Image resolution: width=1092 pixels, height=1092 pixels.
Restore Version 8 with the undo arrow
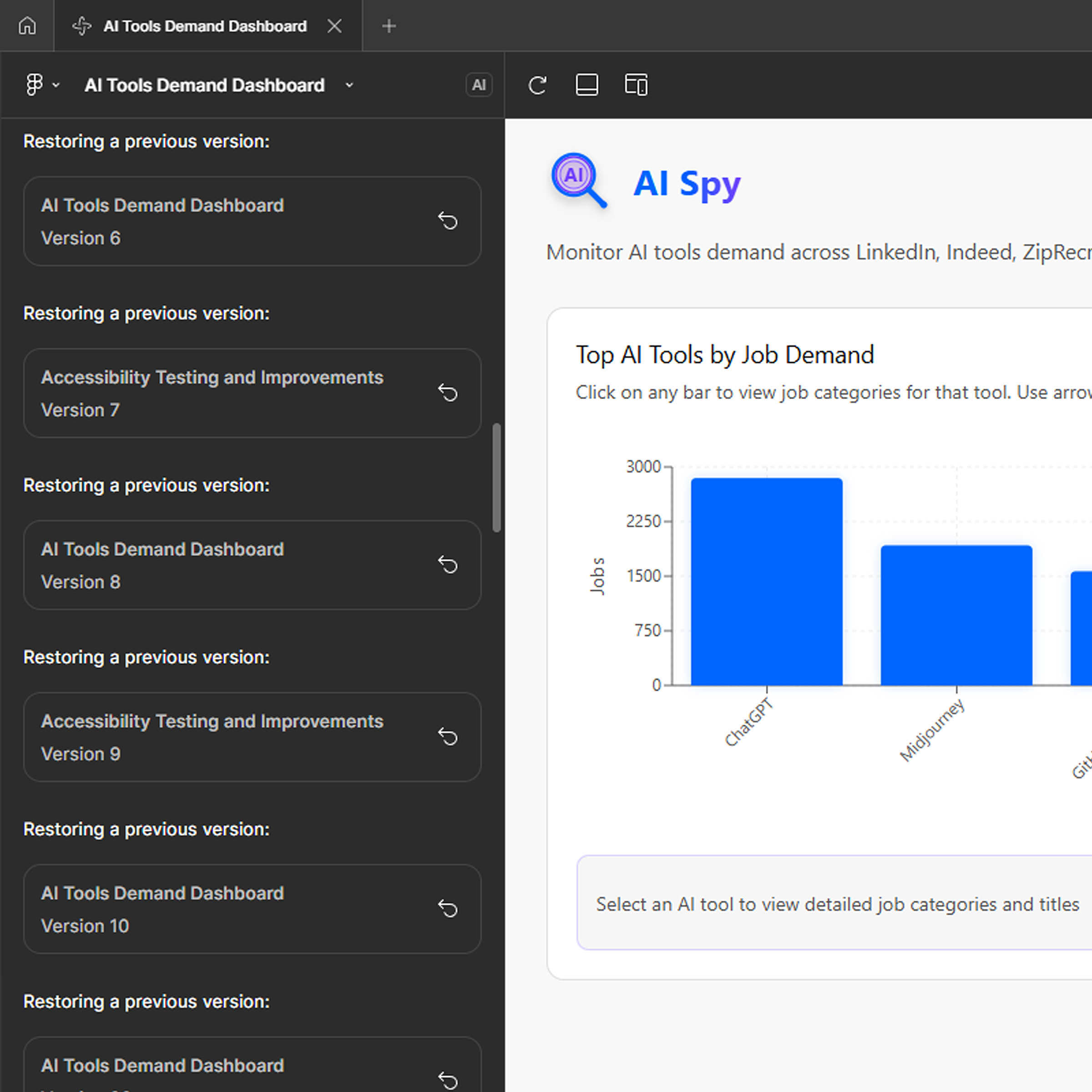pos(448,565)
